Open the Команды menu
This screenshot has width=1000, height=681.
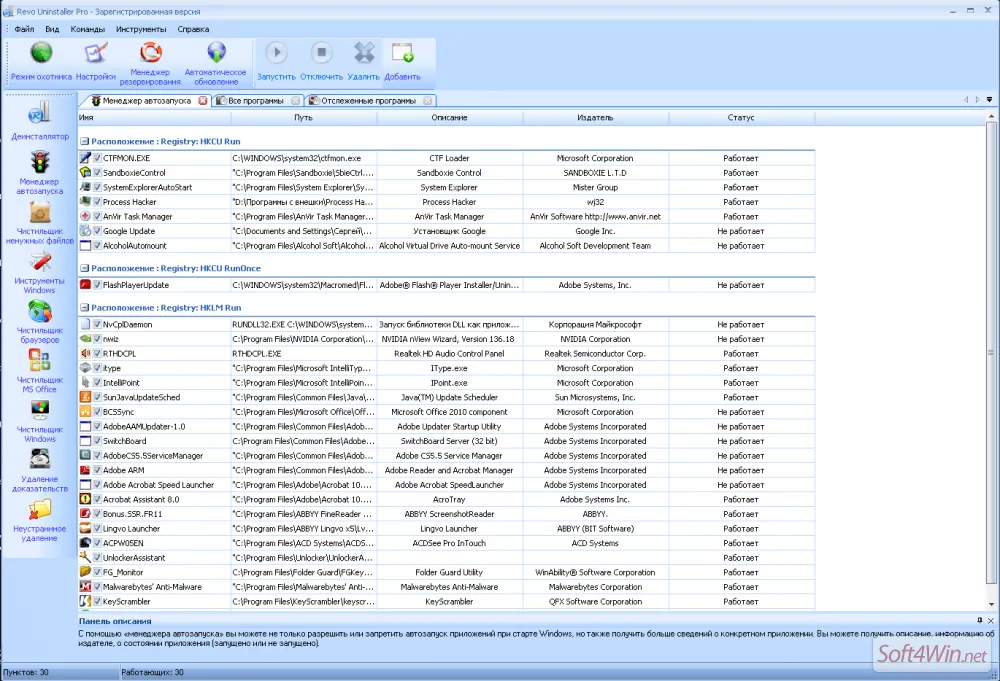(x=87, y=29)
